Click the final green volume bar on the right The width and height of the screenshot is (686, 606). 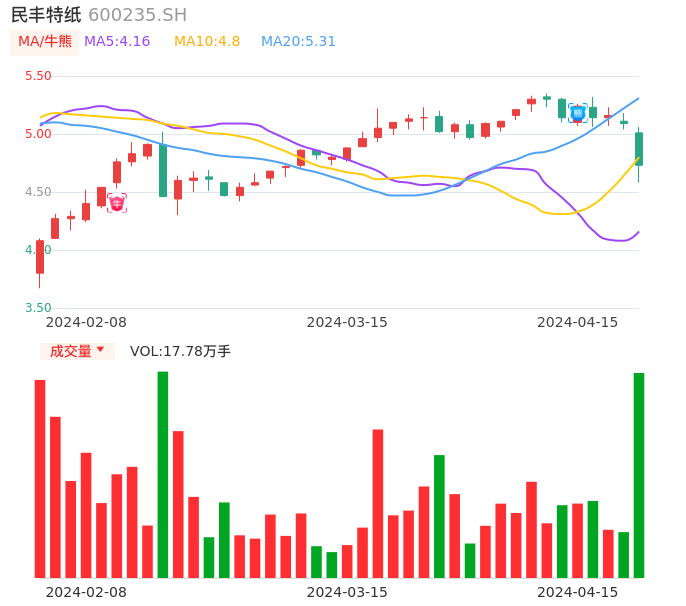(639, 475)
